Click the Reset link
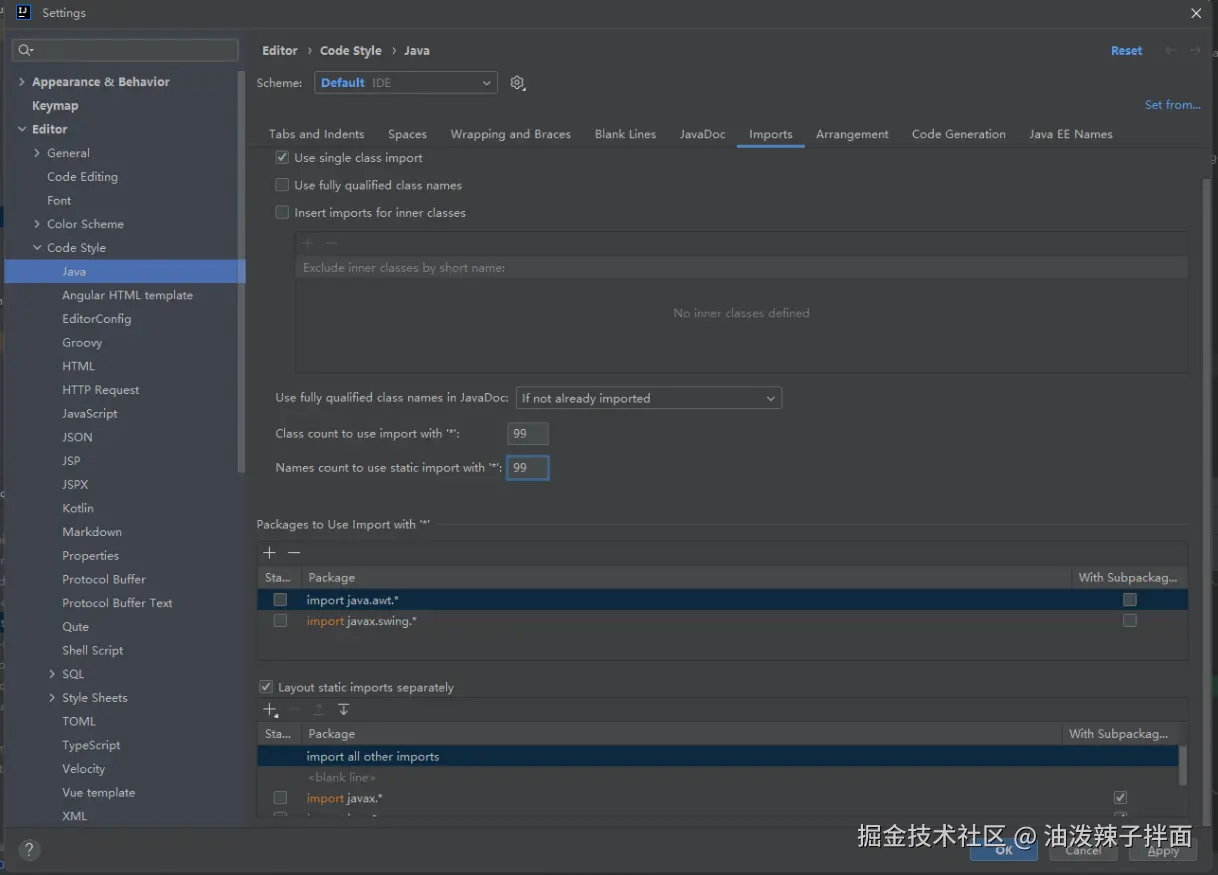Image resolution: width=1218 pixels, height=875 pixels. [1126, 51]
